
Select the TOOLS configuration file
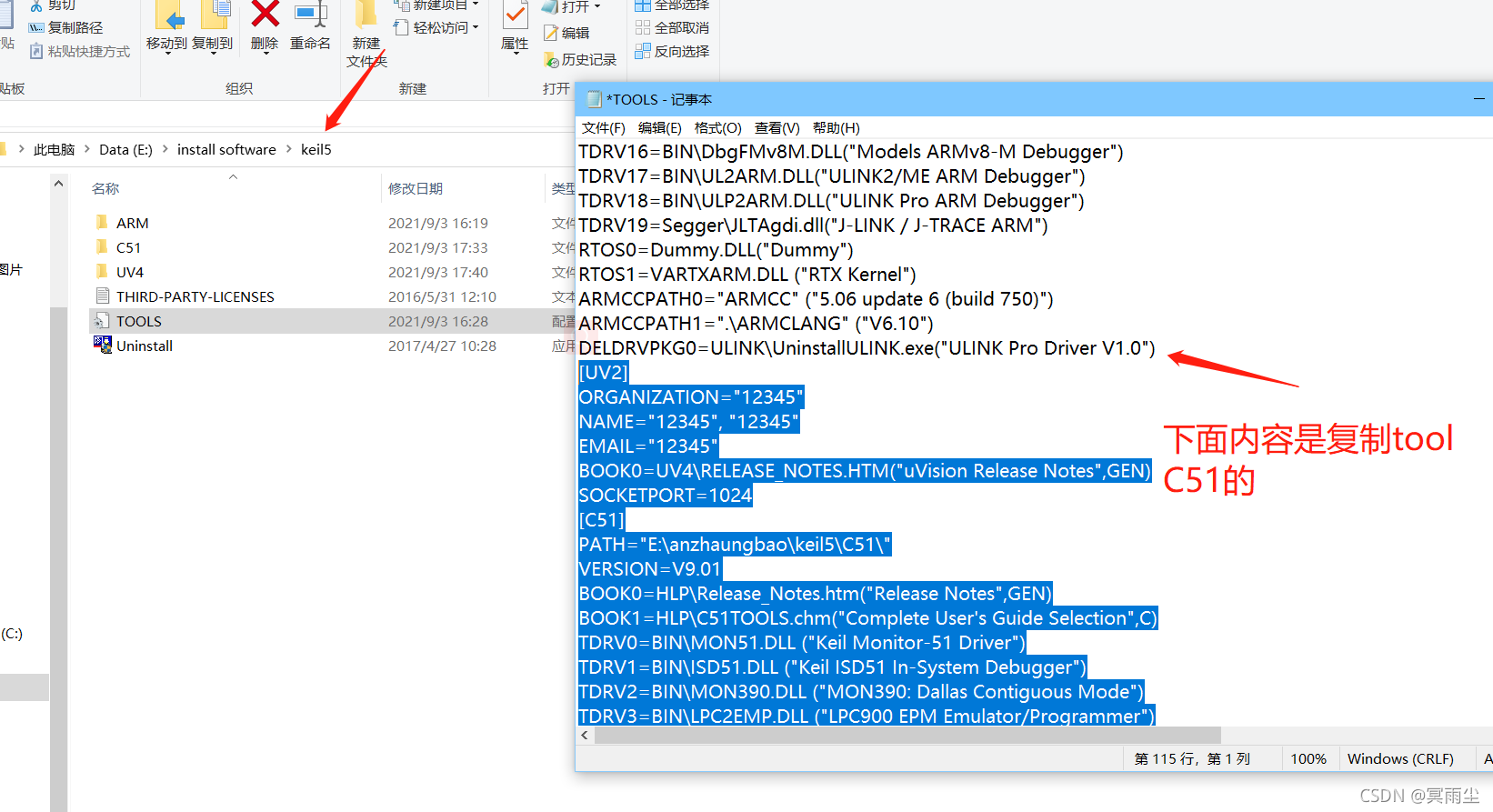[139, 322]
